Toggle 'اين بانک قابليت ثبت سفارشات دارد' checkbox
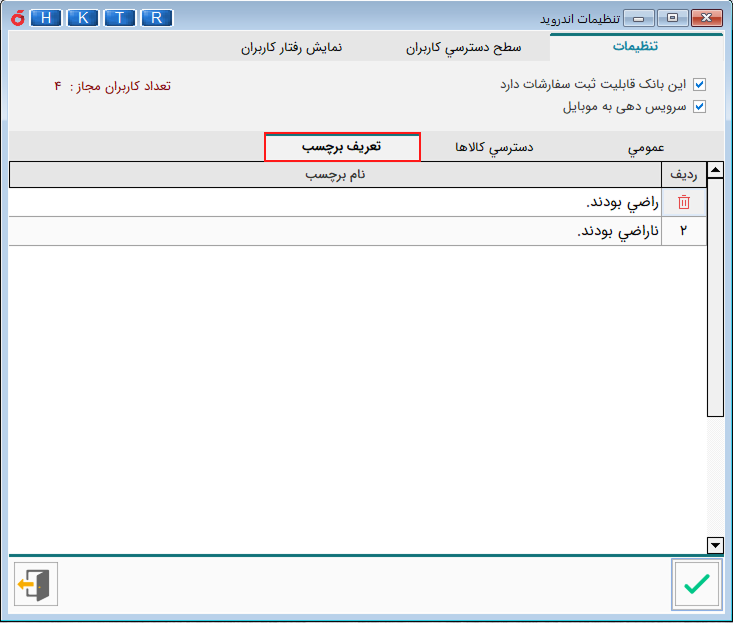Image resolution: width=733 pixels, height=623 pixels. point(699,86)
